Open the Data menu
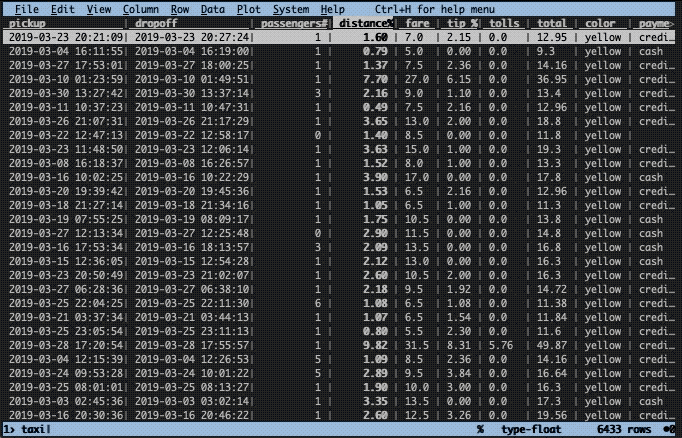The height and width of the screenshot is (438, 682). 213,9
